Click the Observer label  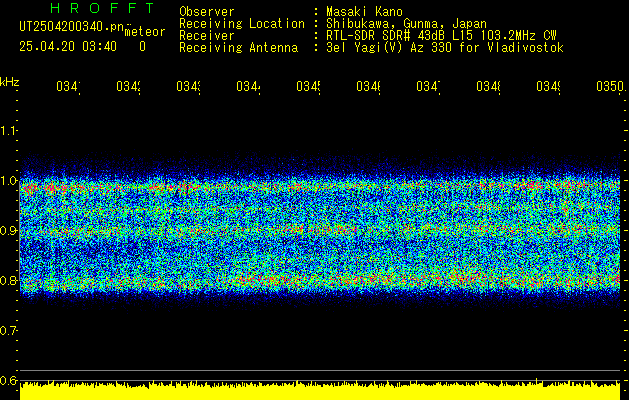tap(207, 11)
